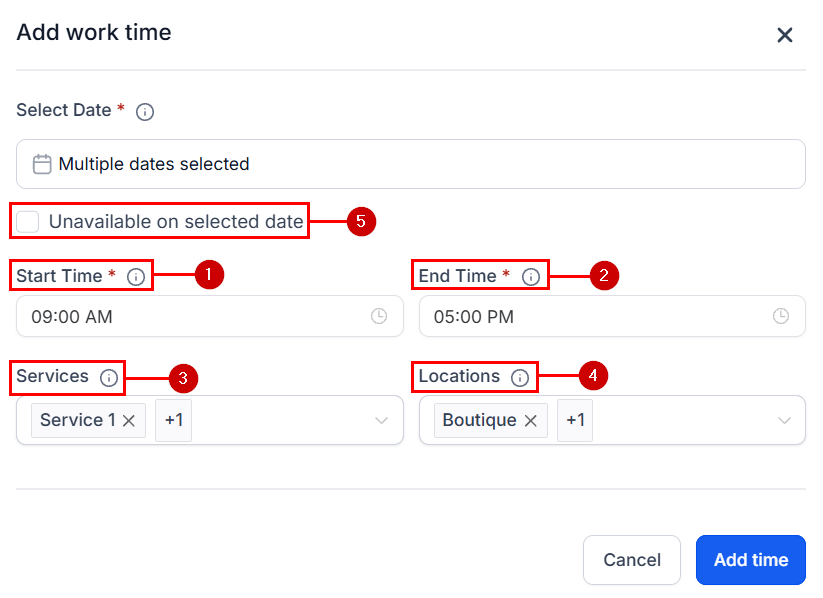Click inside the Start Time input

coord(200,315)
